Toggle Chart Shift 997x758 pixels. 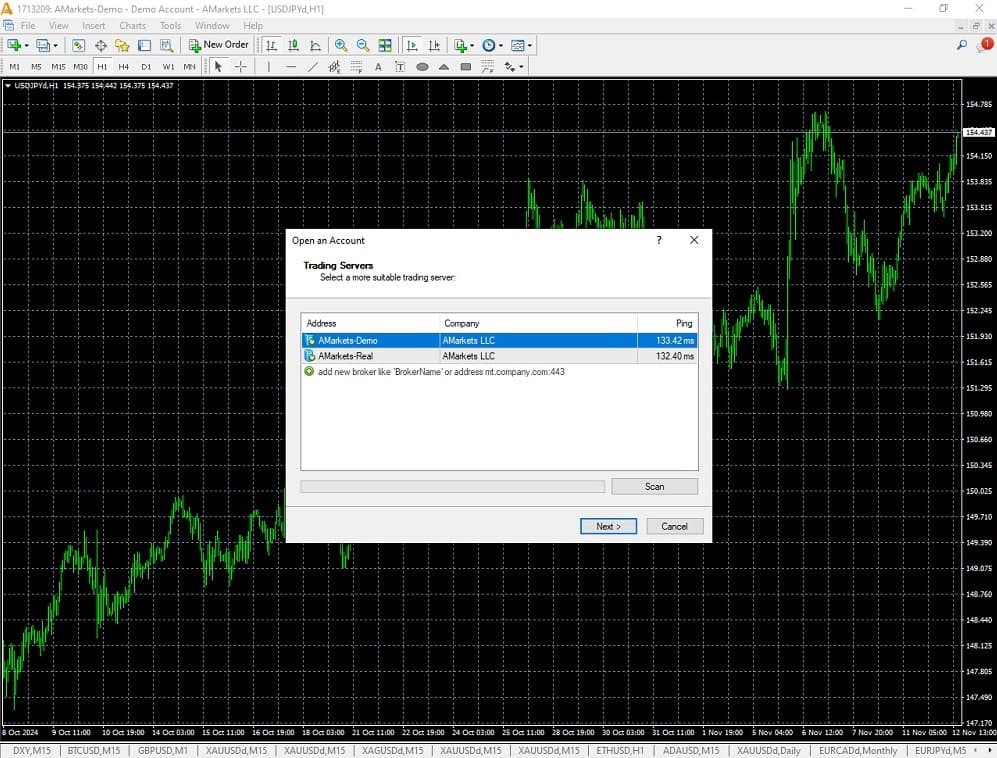[x=434, y=45]
